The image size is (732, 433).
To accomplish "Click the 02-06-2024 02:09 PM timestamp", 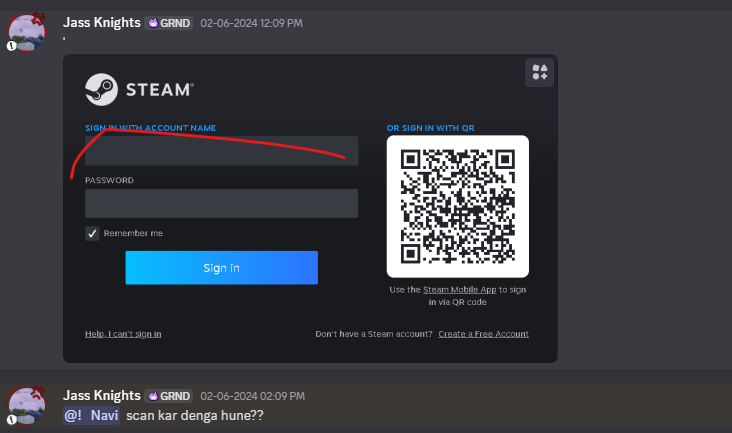I will (253, 397).
